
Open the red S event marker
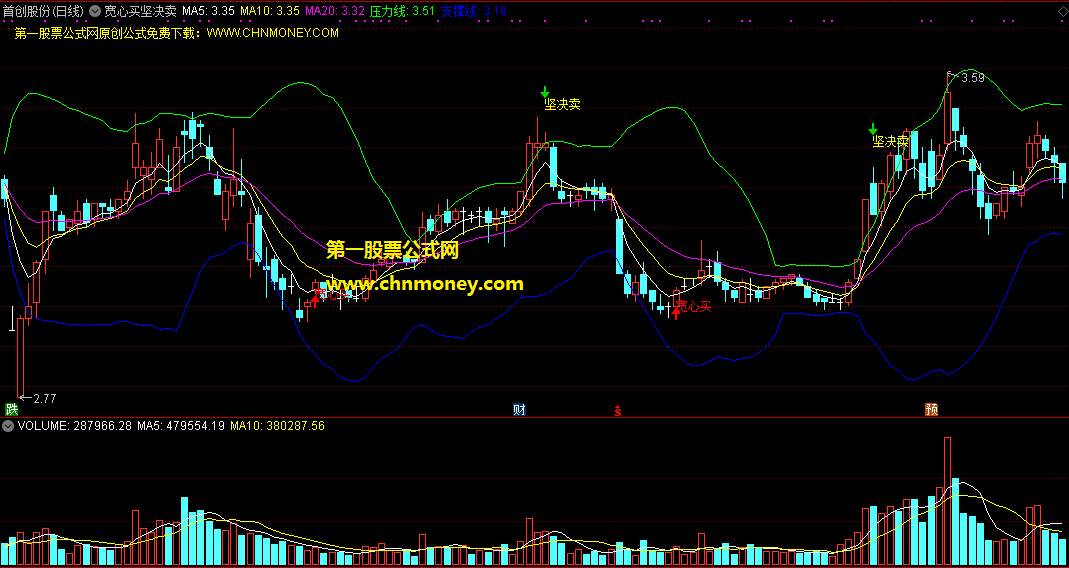pos(618,410)
